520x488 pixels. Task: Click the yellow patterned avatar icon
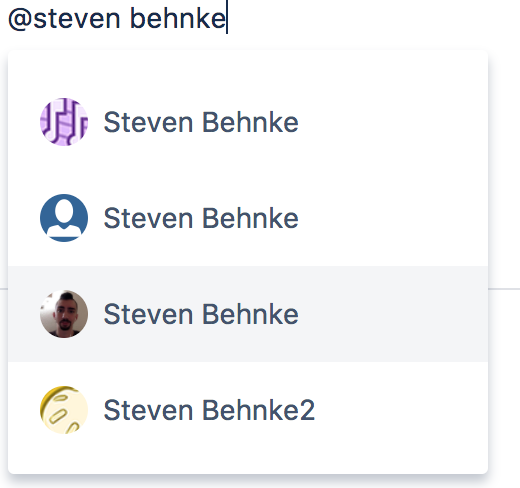pos(64,410)
